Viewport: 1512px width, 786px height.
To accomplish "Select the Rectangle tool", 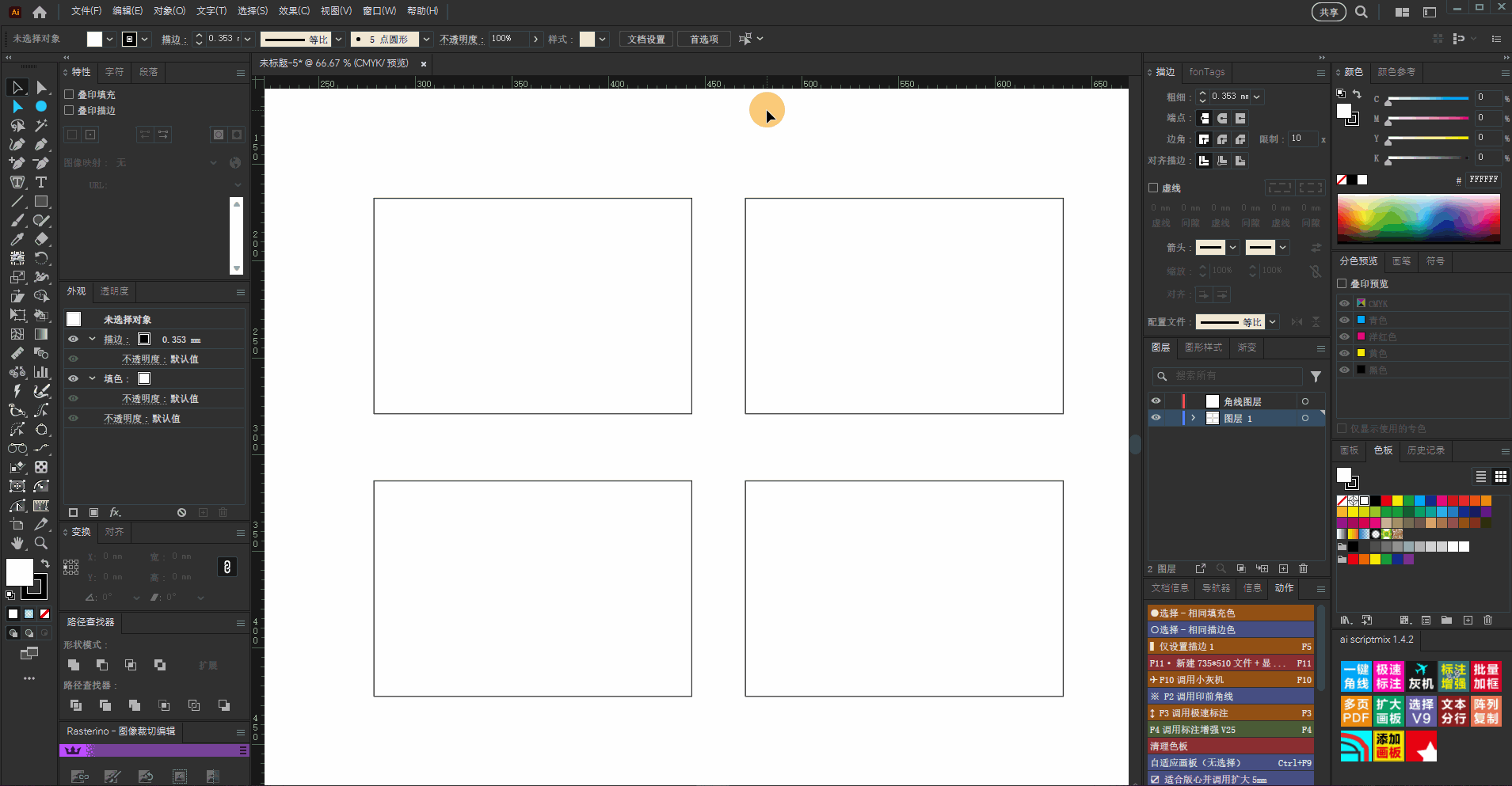I will click(41, 202).
